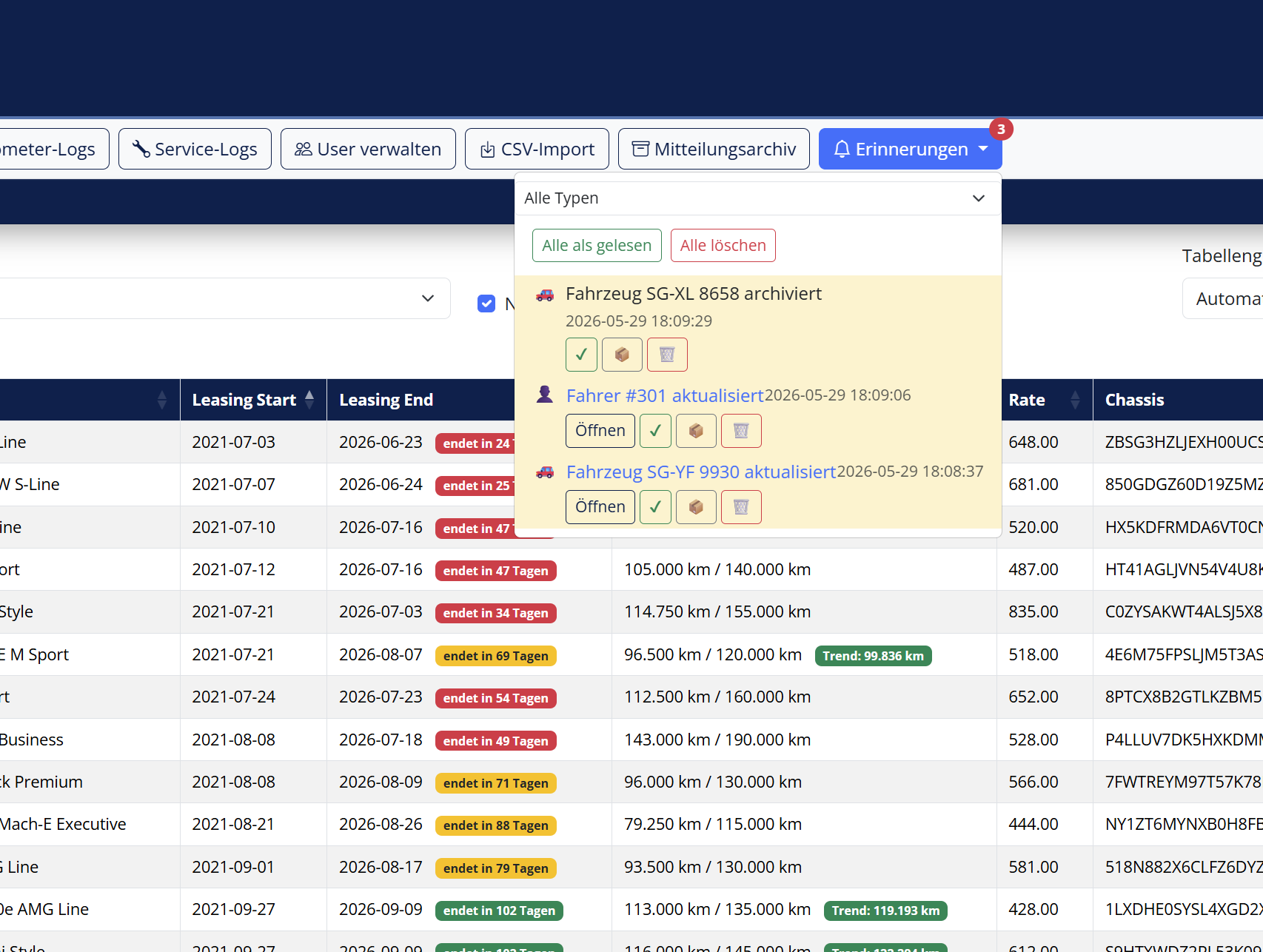Mark 'Fahrer #301 aktualisiert' as read
Screen dimensions: 1263x952
[655, 431]
